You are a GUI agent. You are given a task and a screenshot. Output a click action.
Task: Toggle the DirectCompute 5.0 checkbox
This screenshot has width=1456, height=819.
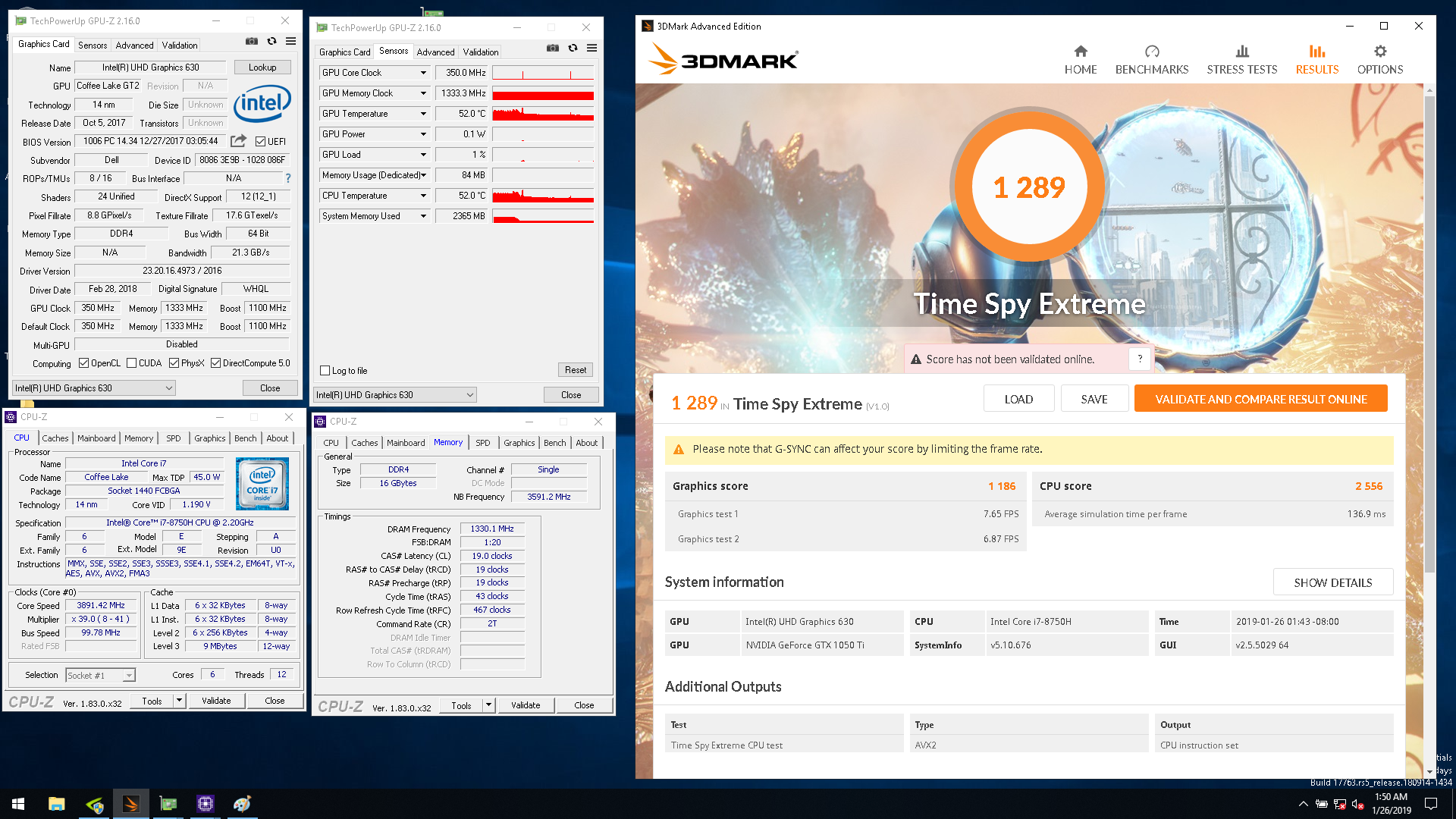click(215, 363)
